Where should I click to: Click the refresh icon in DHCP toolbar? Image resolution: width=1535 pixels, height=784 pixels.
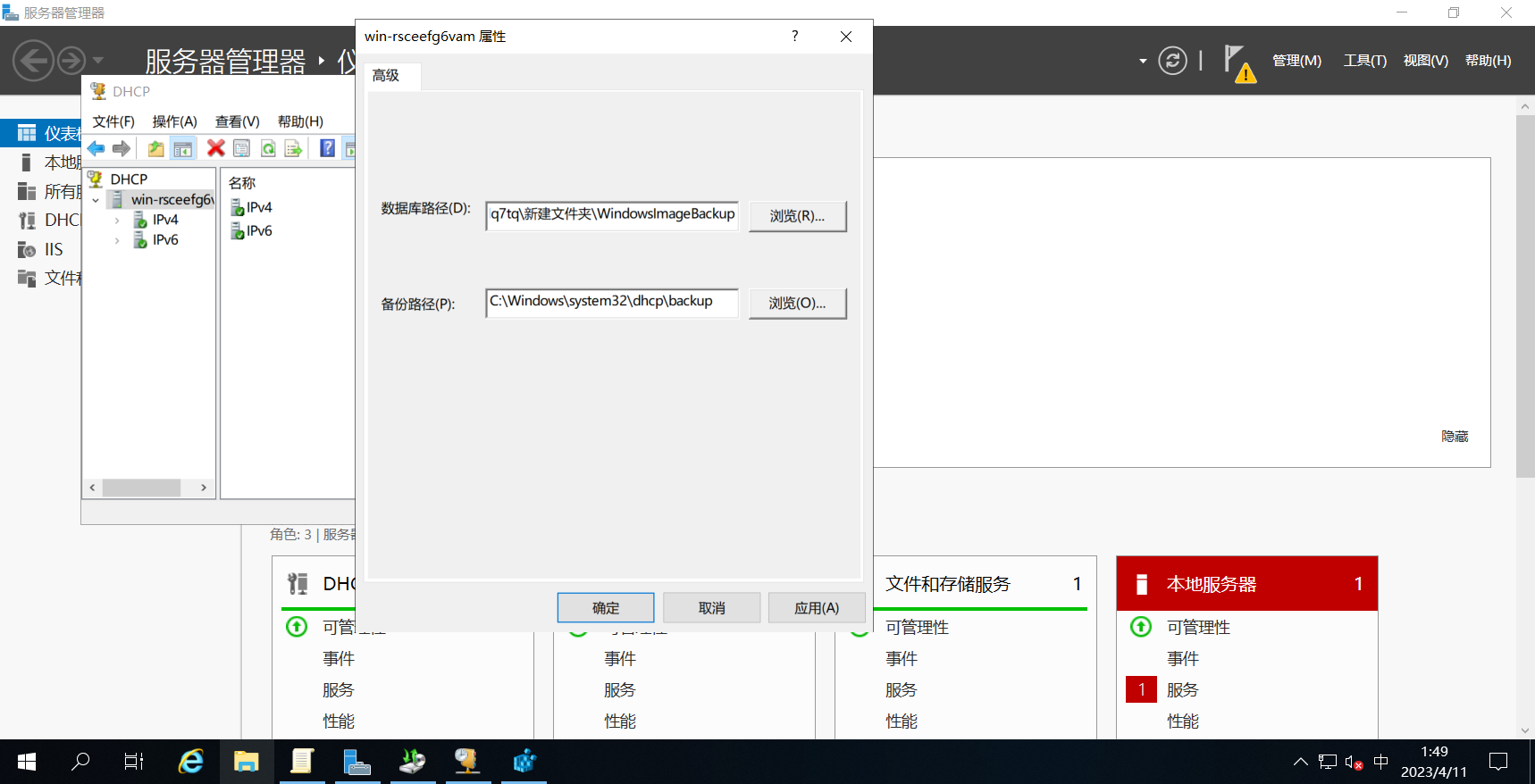pyautogui.click(x=268, y=148)
